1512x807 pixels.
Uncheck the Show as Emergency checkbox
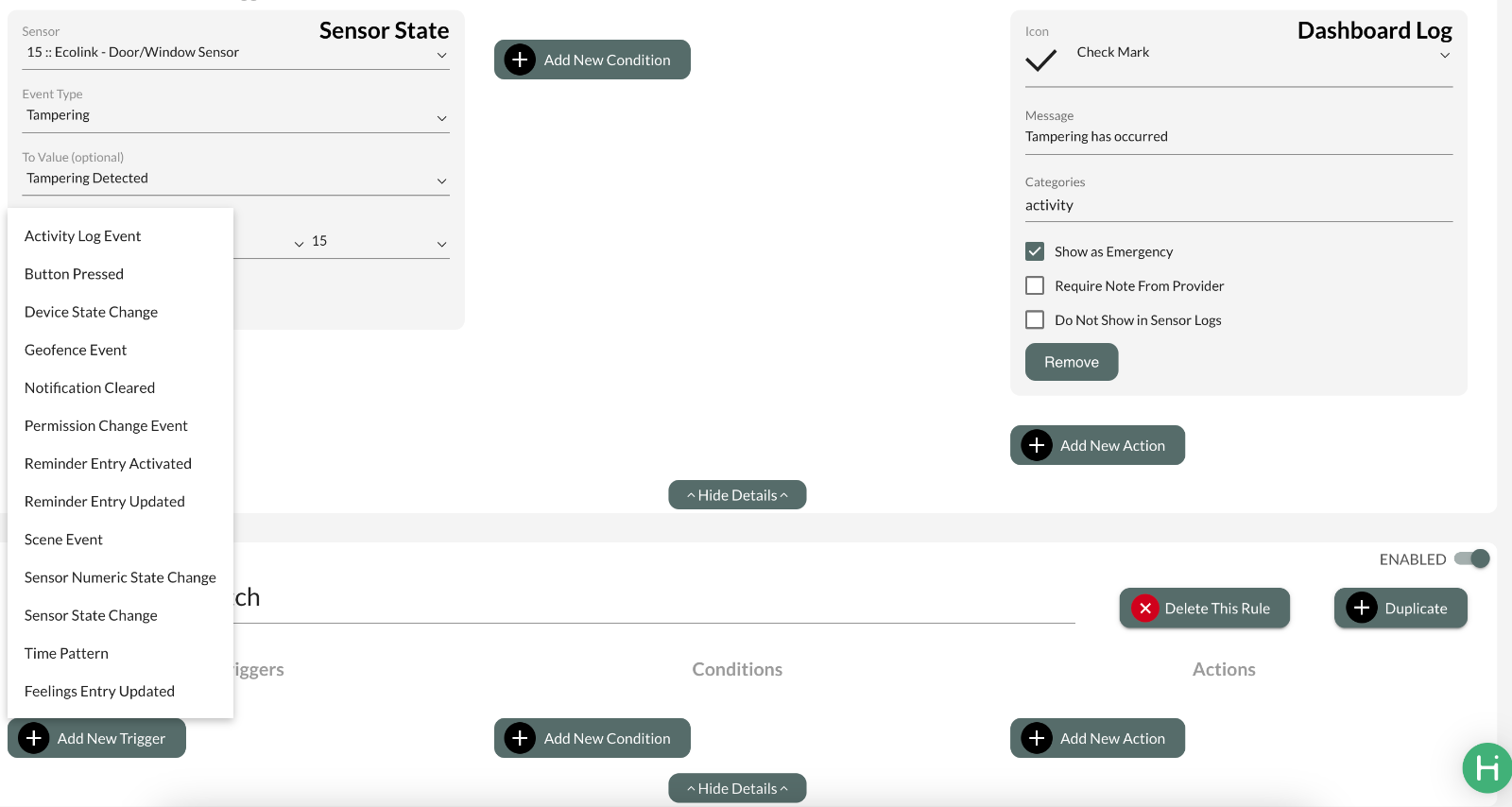coord(1035,251)
